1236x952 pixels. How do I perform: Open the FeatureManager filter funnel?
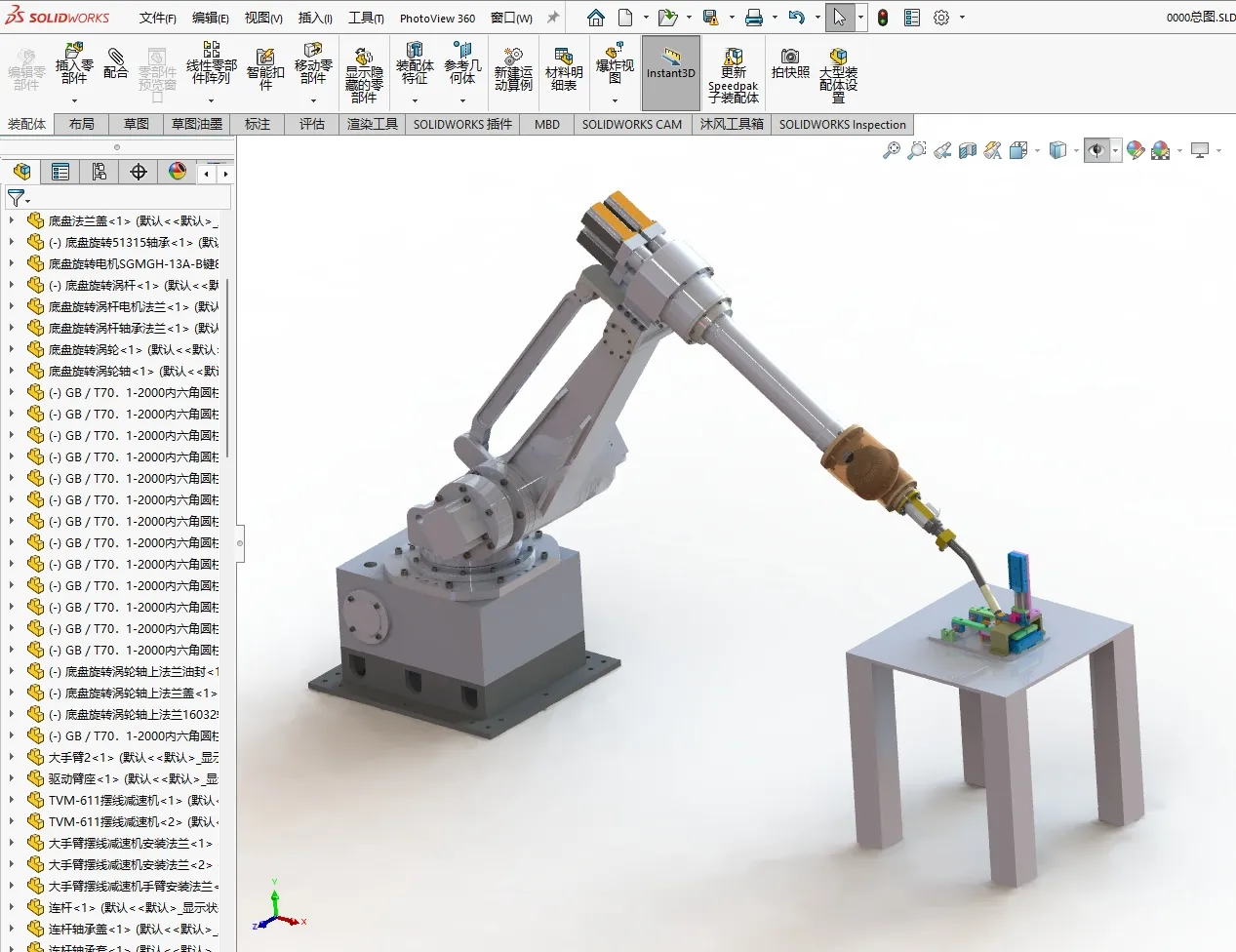pos(16,198)
